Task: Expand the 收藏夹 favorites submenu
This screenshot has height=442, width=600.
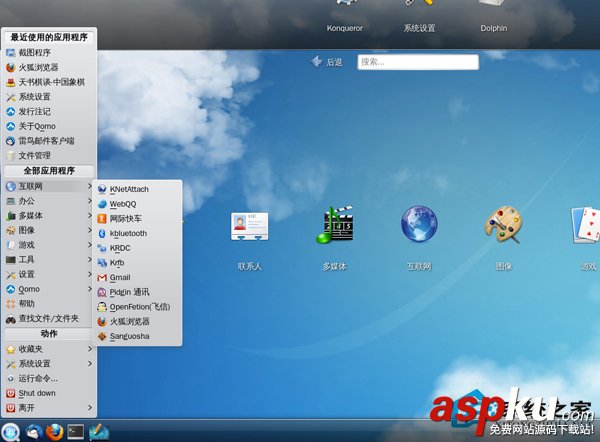Action: click(x=49, y=349)
